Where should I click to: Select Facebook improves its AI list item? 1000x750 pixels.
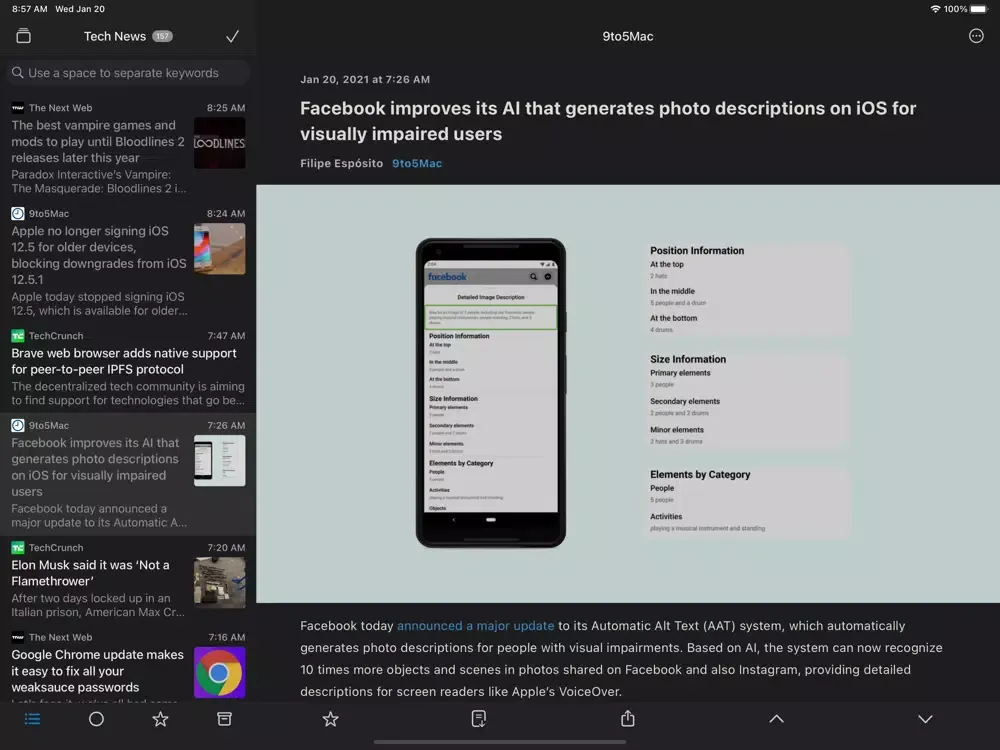click(128, 474)
